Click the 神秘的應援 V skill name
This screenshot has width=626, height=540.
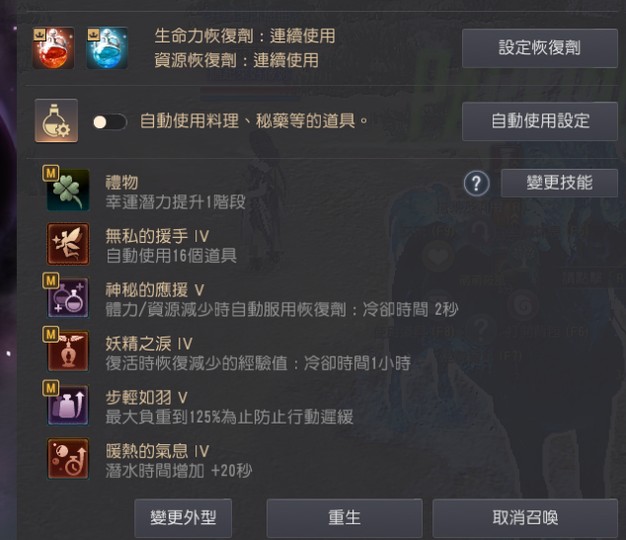tap(155, 290)
